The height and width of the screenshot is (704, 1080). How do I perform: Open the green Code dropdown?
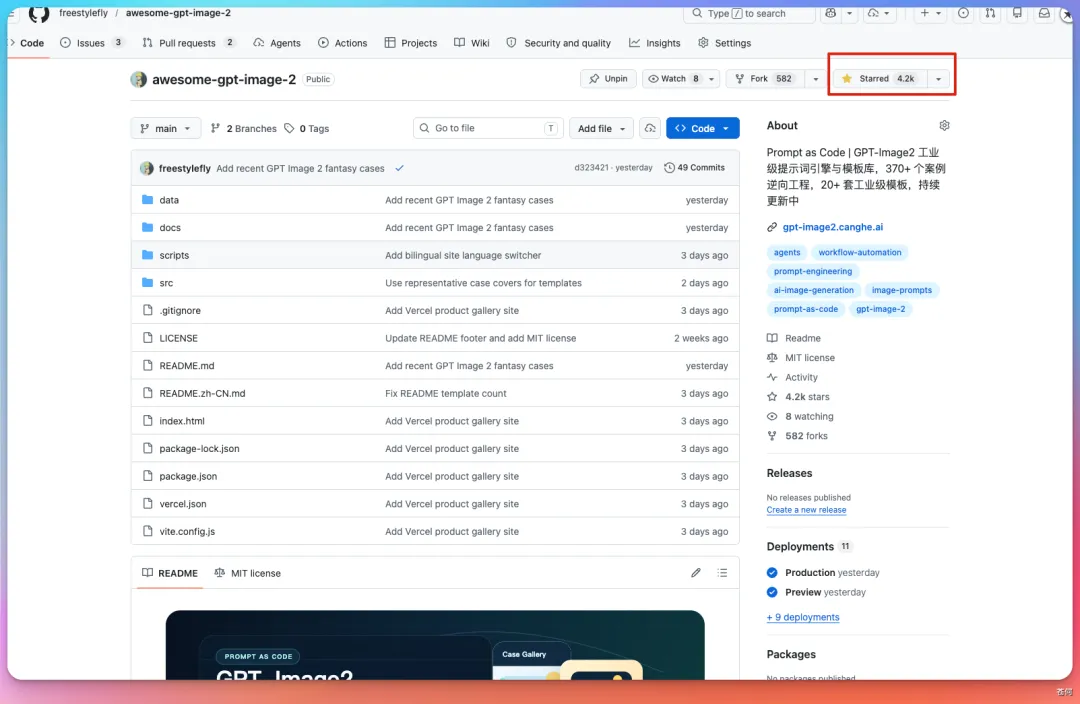coord(703,128)
